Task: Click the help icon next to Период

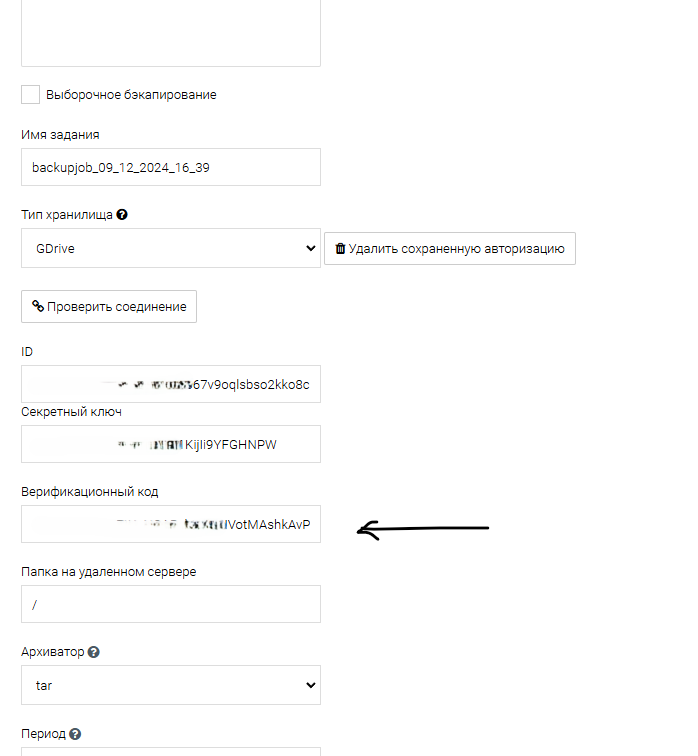Action: pos(75,734)
